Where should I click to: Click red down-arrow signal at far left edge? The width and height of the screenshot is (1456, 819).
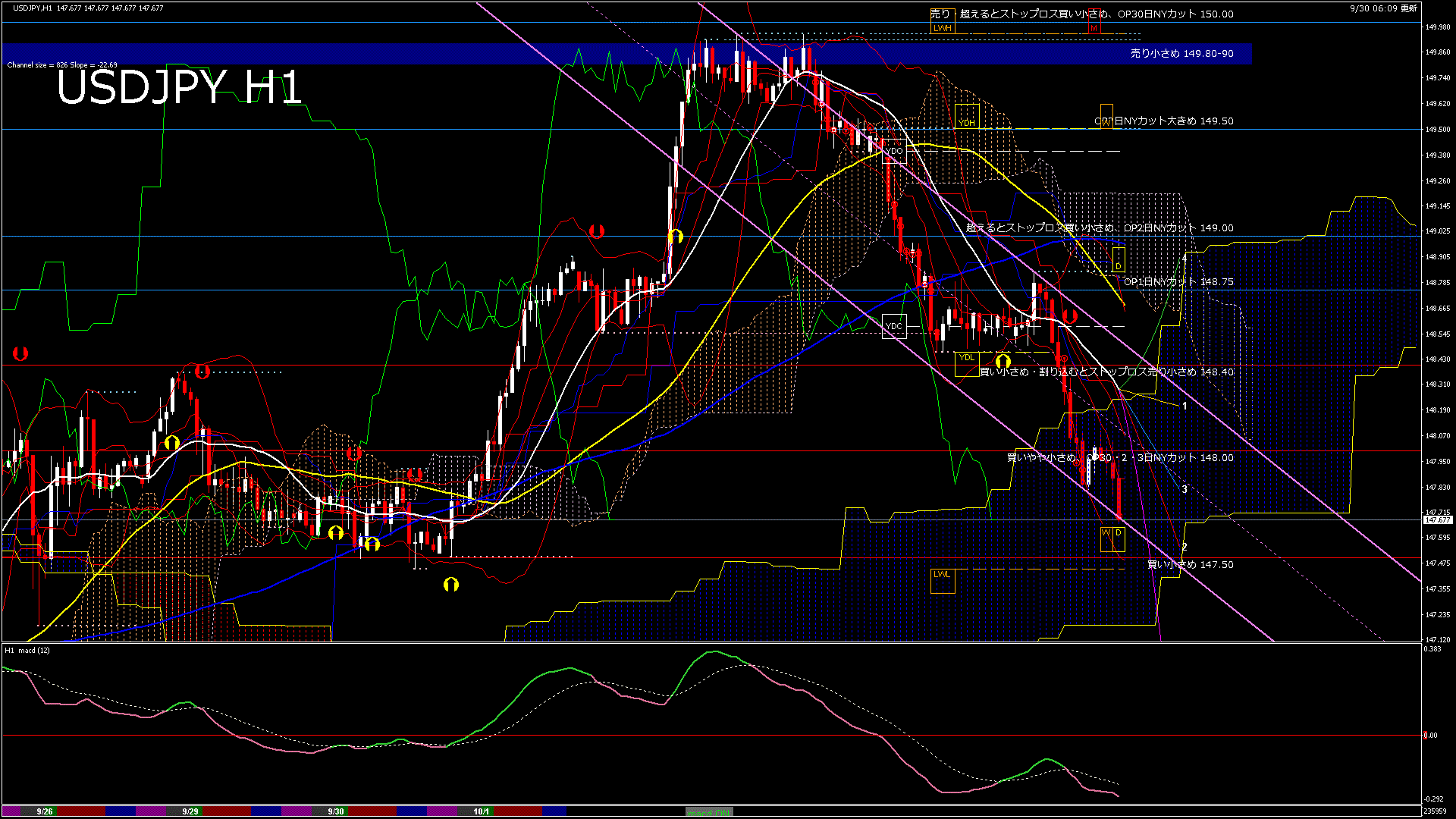20,353
